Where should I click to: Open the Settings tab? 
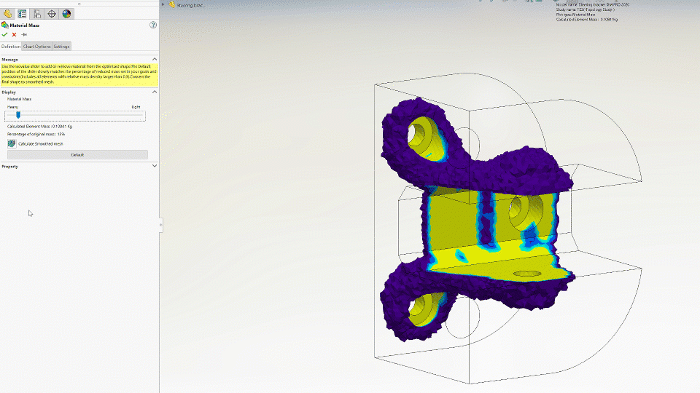pyautogui.click(x=62, y=46)
